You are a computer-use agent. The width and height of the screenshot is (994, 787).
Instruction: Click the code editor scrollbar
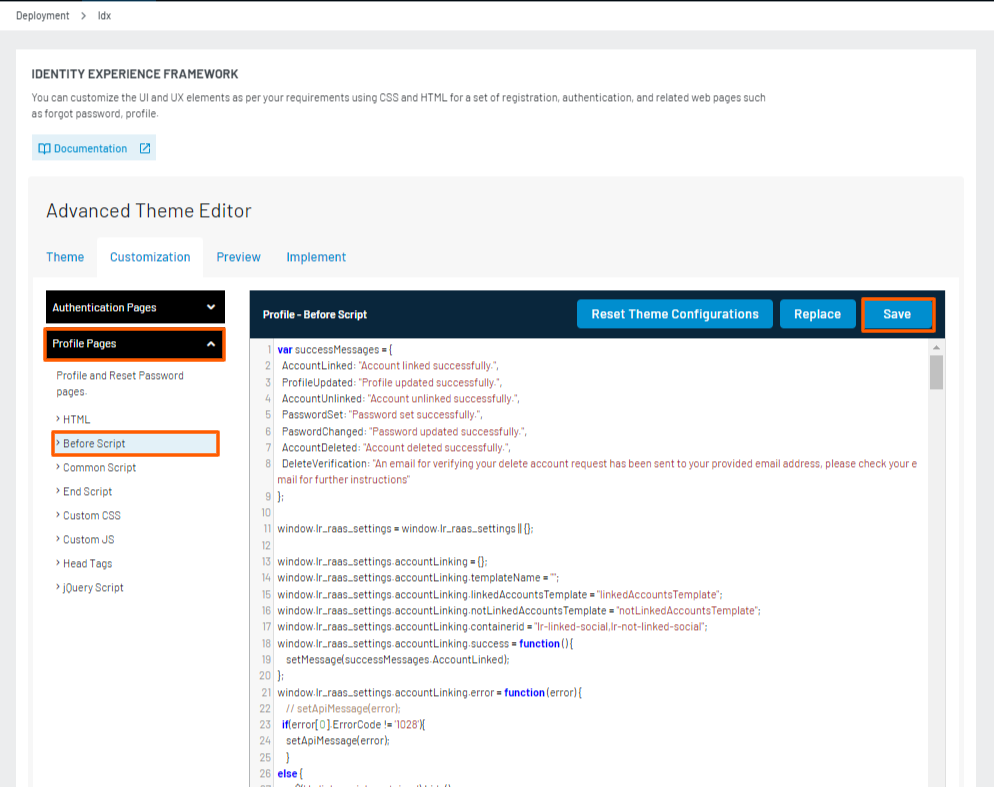(938, 375)
